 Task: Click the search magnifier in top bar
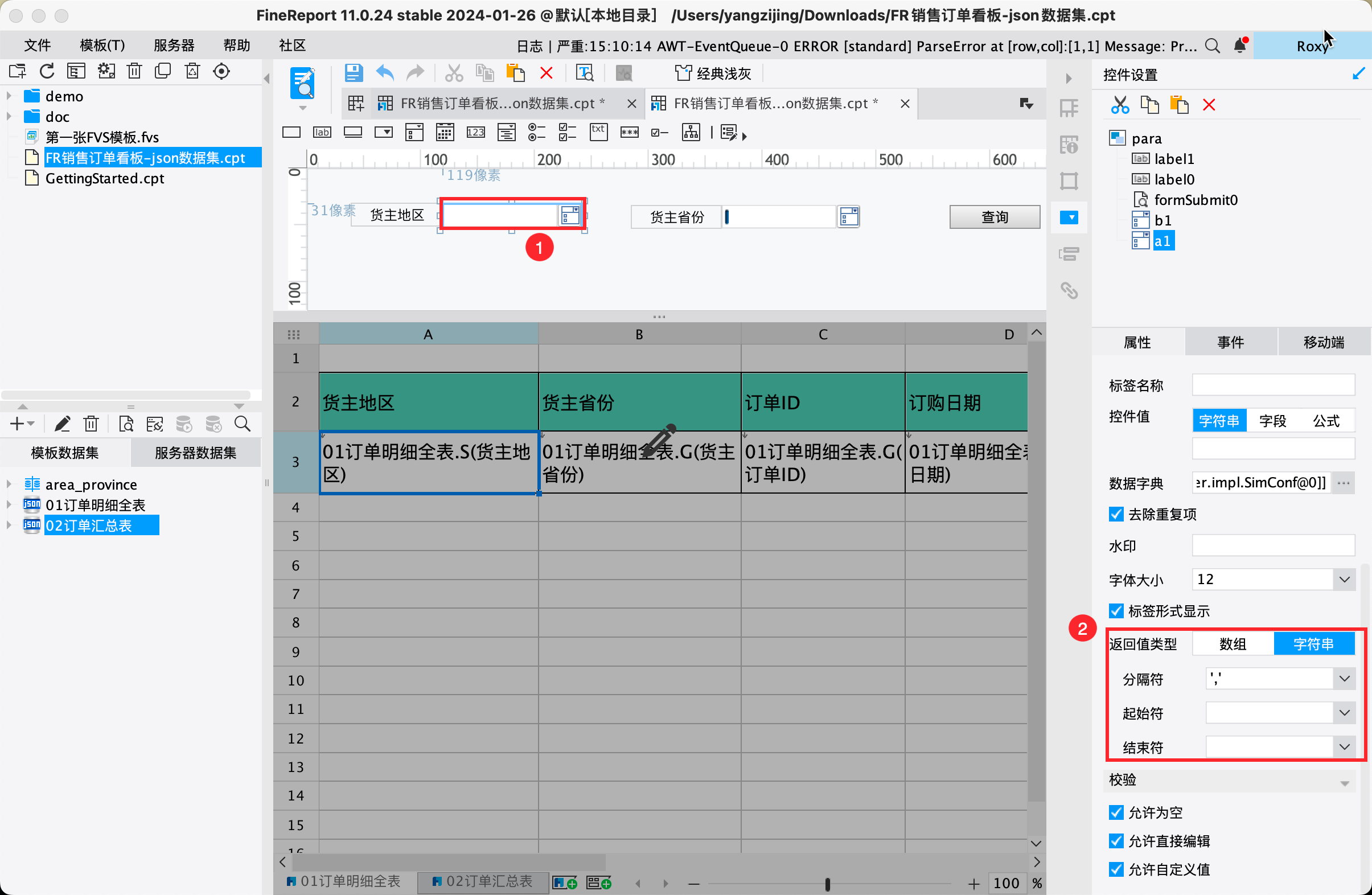(x=1211, y=46)
